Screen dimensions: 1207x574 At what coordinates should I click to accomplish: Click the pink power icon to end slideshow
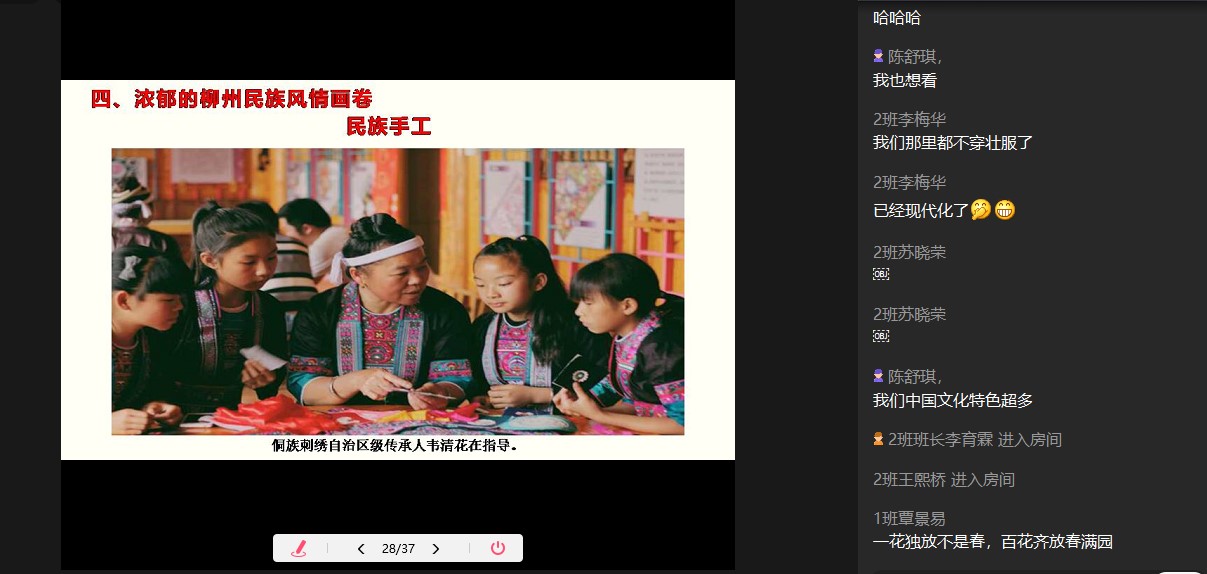(x=498, y=548)
